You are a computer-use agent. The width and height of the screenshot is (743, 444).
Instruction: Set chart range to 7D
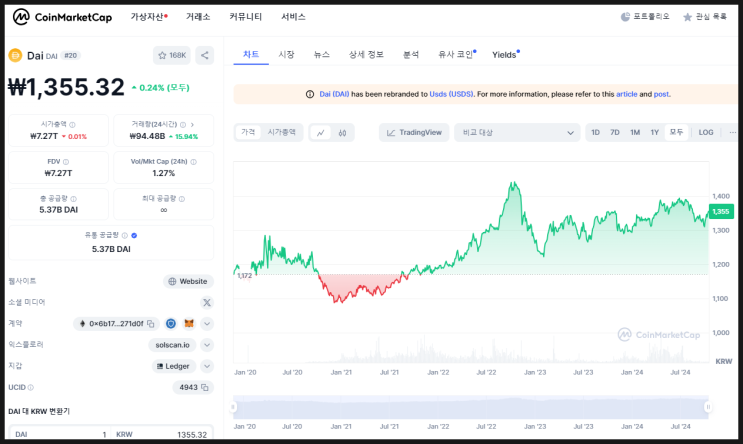[615, 133]
